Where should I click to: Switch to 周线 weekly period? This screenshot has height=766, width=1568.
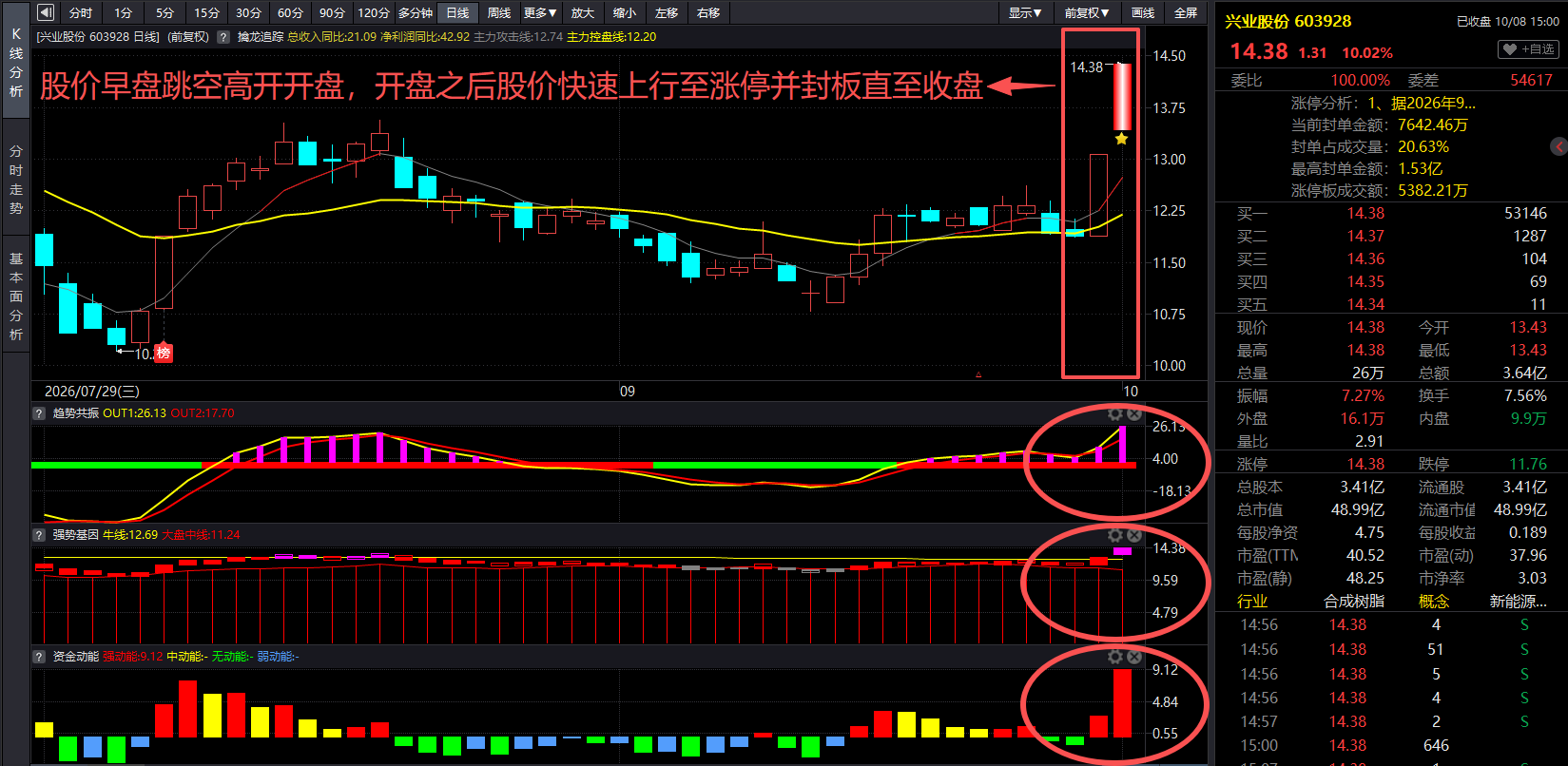coord(499,12)
